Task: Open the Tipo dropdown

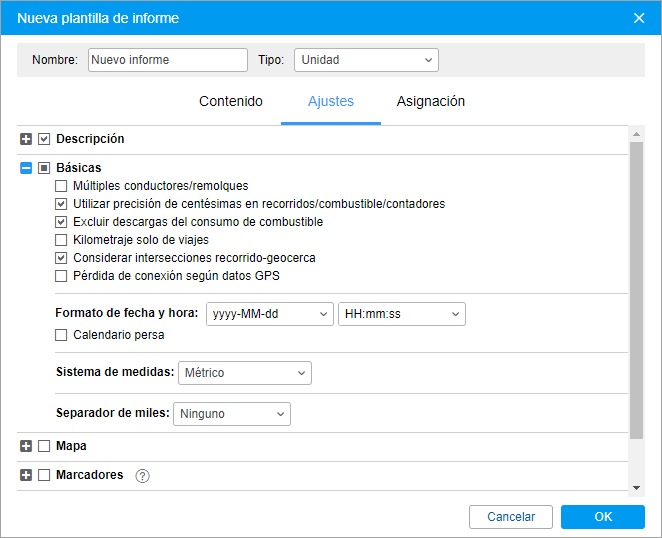Action: coord(366,60)
